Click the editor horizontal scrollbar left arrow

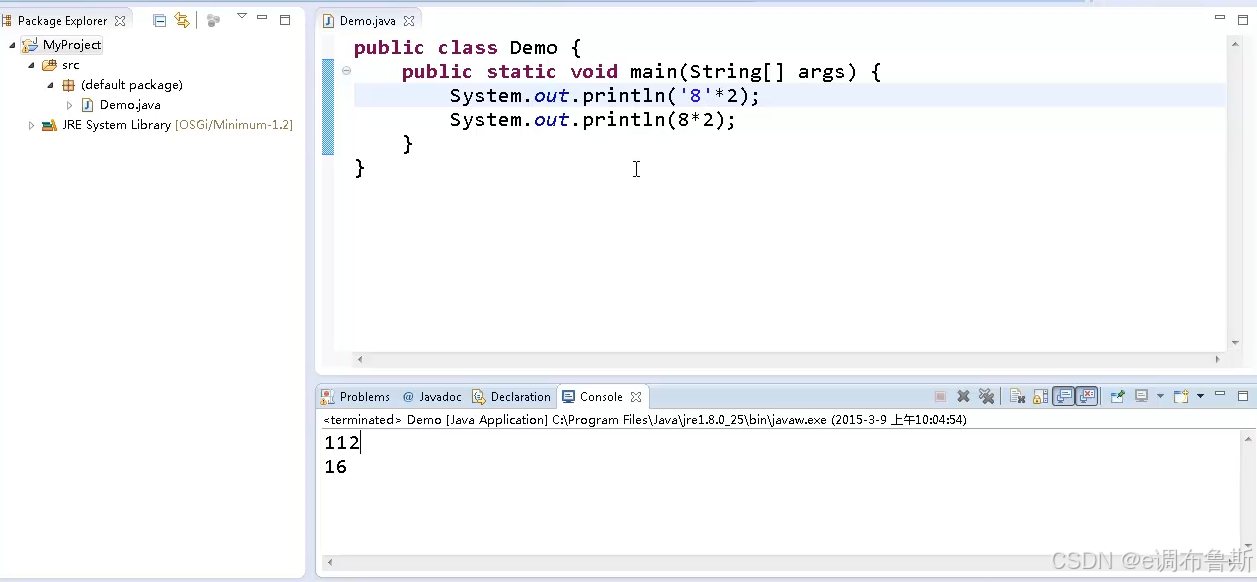point(360,359)
